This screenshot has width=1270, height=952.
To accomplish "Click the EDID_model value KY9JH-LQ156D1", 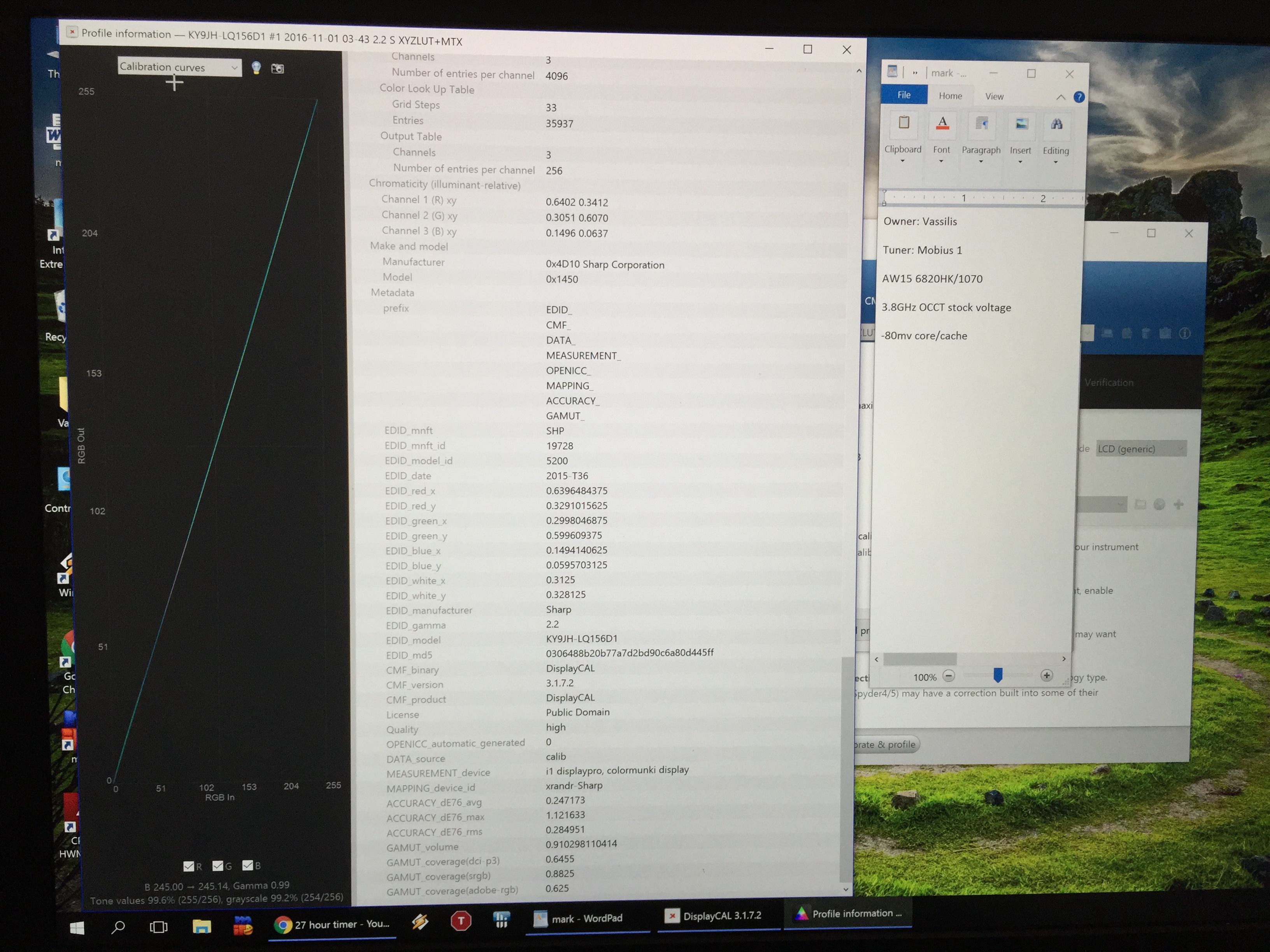I will coord(582,639).
